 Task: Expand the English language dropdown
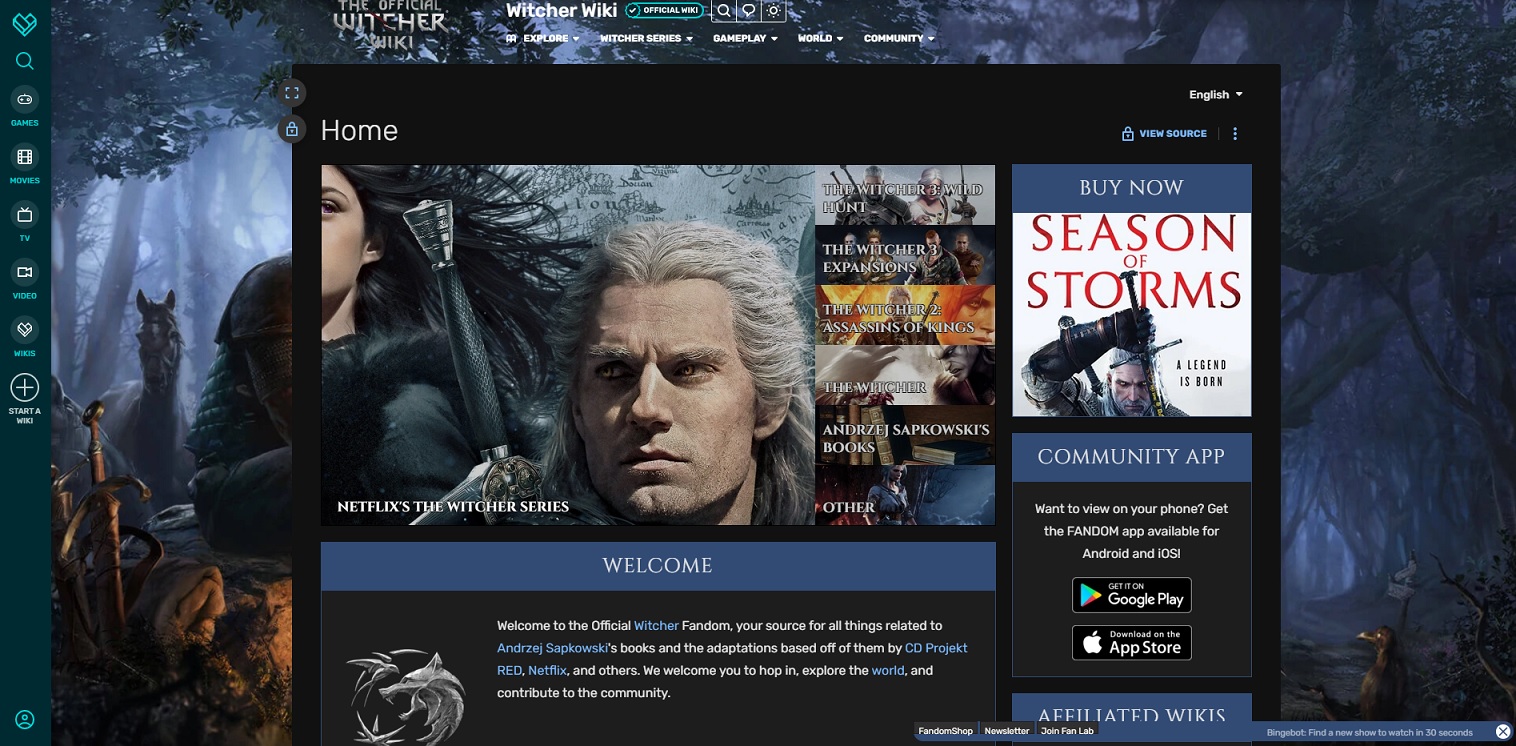pyautogui.click(x=1214, y=94)
